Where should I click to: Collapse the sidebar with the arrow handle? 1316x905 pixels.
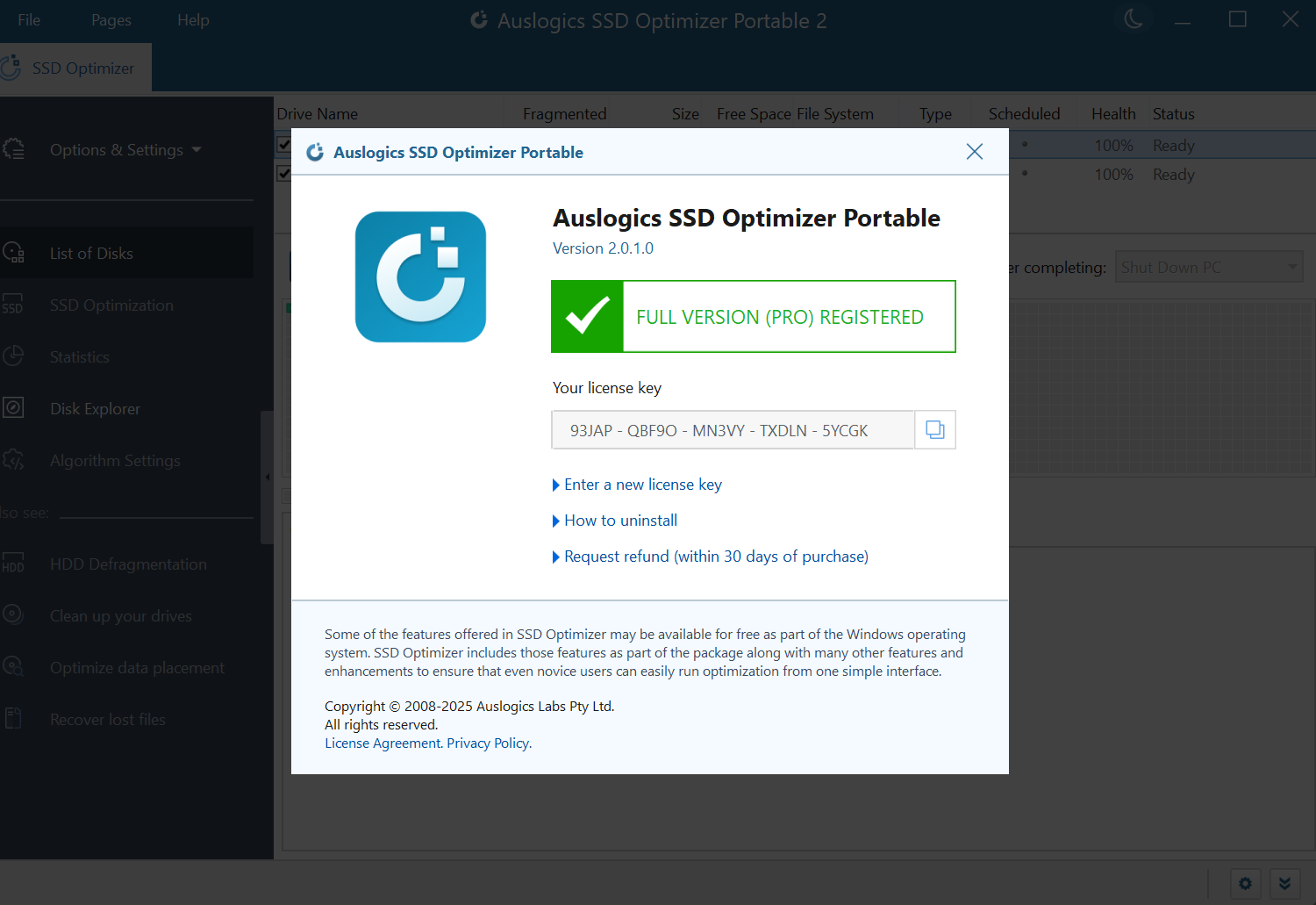coord(268,478)
